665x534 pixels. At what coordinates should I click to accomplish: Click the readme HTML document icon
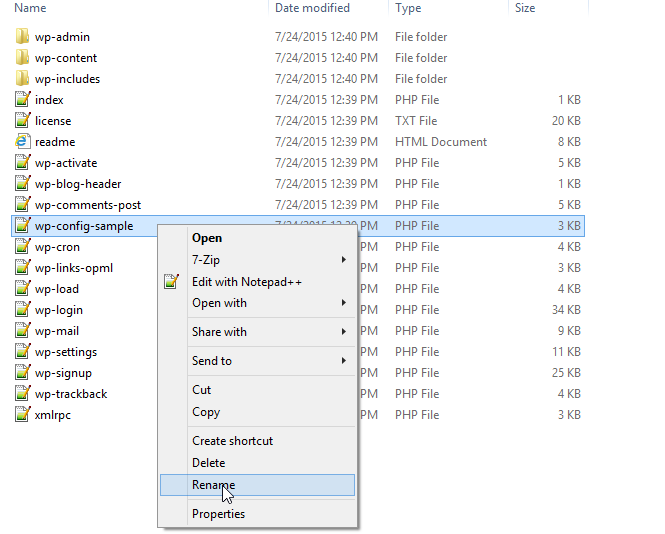coord(23,141)
